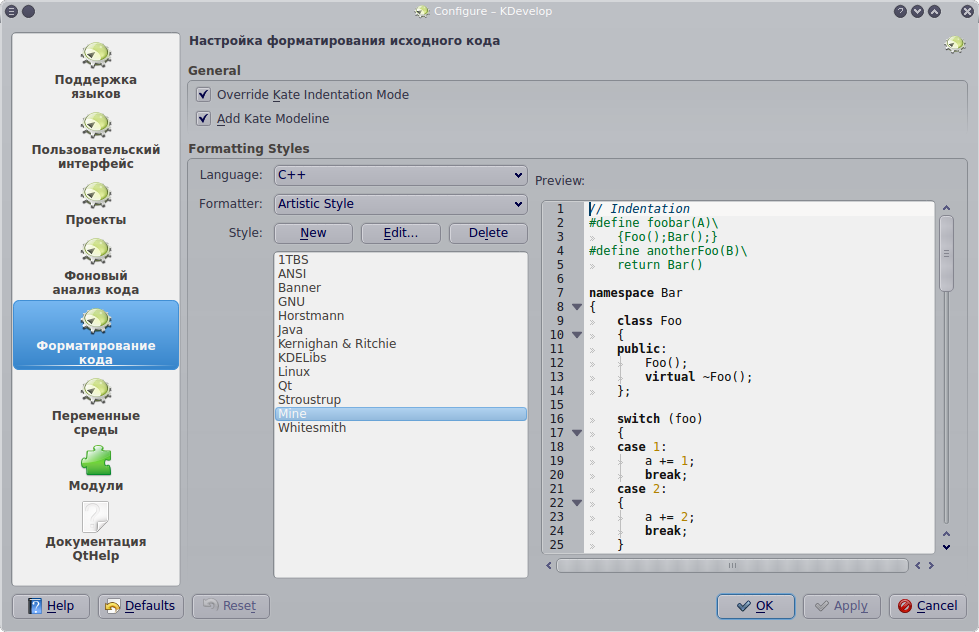Confirm with the OK button
Screen dimensions: 979x632
[755, 606]
